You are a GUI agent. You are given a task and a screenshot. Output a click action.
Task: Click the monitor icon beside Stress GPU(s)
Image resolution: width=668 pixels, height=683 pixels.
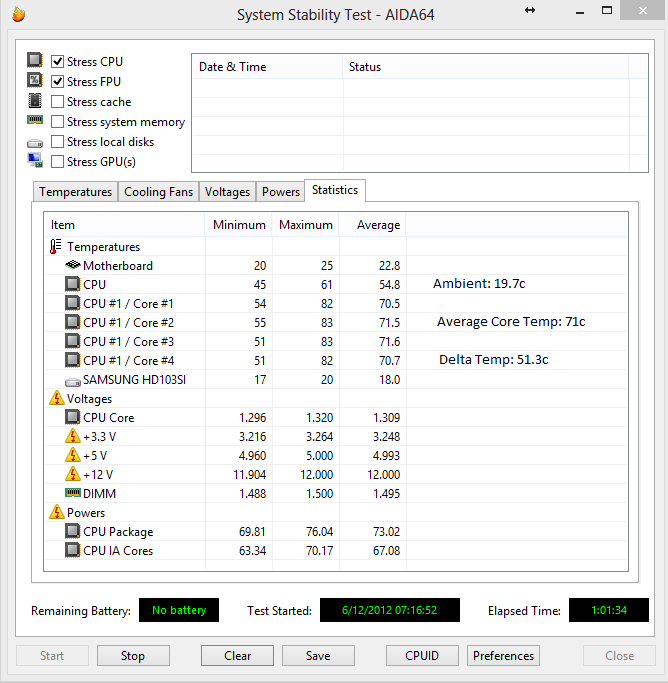coord(35,160)
